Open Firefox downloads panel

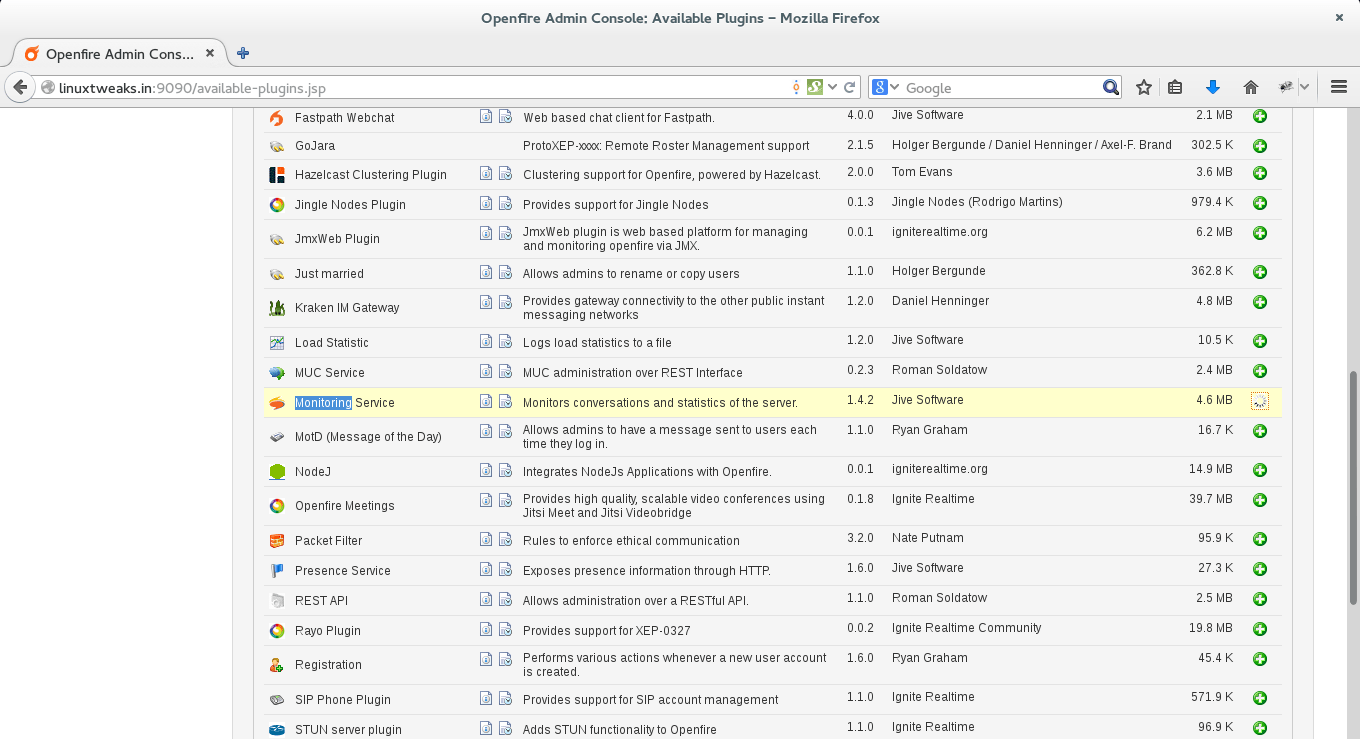click(1213, 88)
